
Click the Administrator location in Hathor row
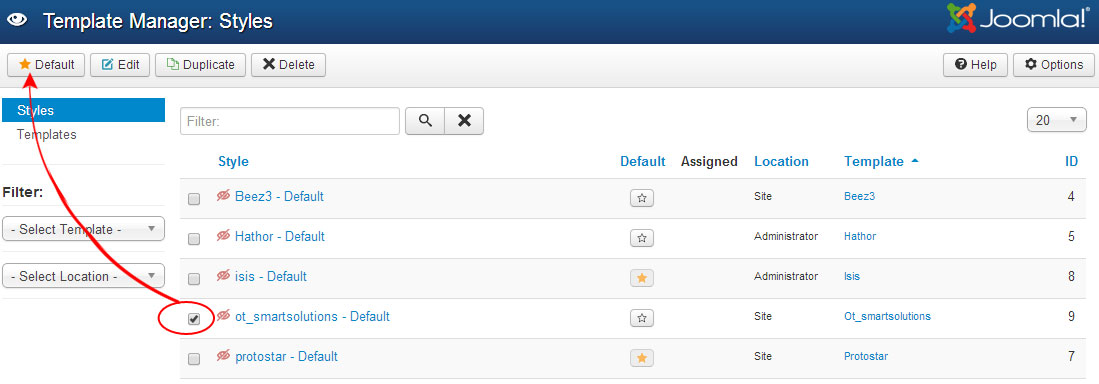(786, 236)
